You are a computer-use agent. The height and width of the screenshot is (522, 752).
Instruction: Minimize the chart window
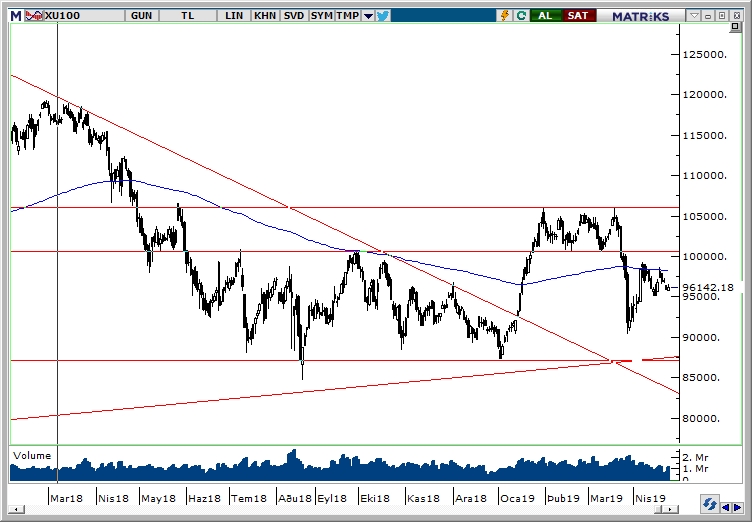coord(708,16)
